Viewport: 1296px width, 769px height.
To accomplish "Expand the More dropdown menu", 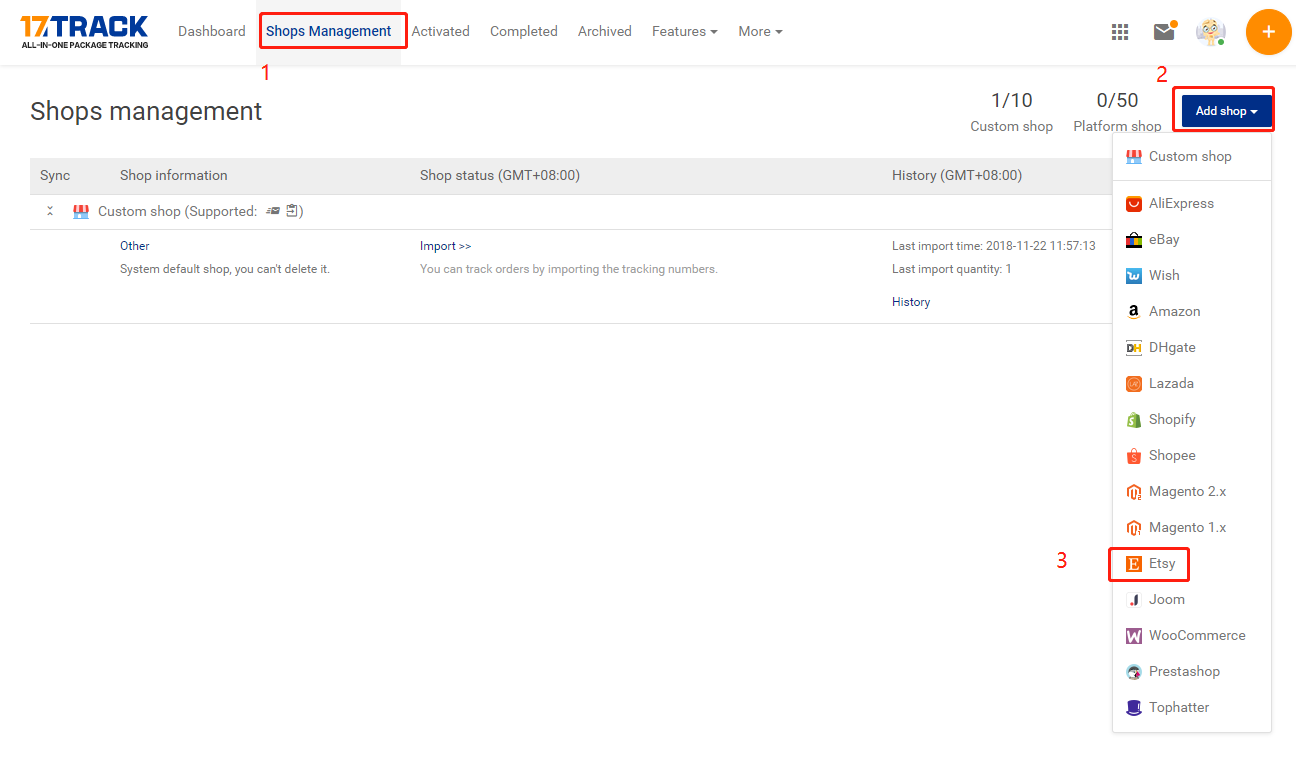I will (x=760, y=32).
